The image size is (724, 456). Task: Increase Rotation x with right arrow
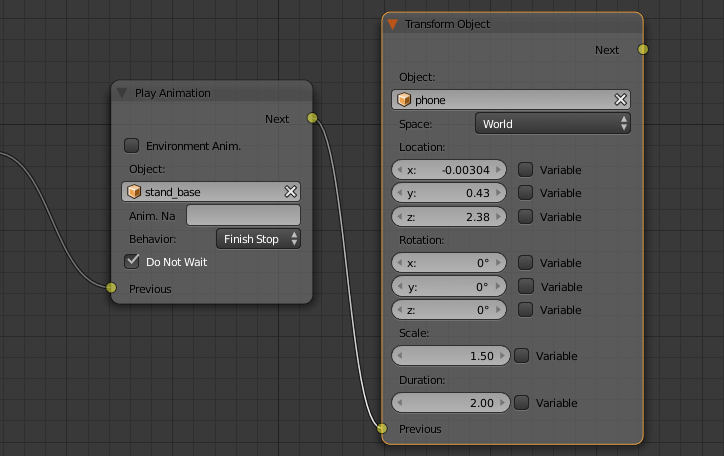click(x=499, y=263)
